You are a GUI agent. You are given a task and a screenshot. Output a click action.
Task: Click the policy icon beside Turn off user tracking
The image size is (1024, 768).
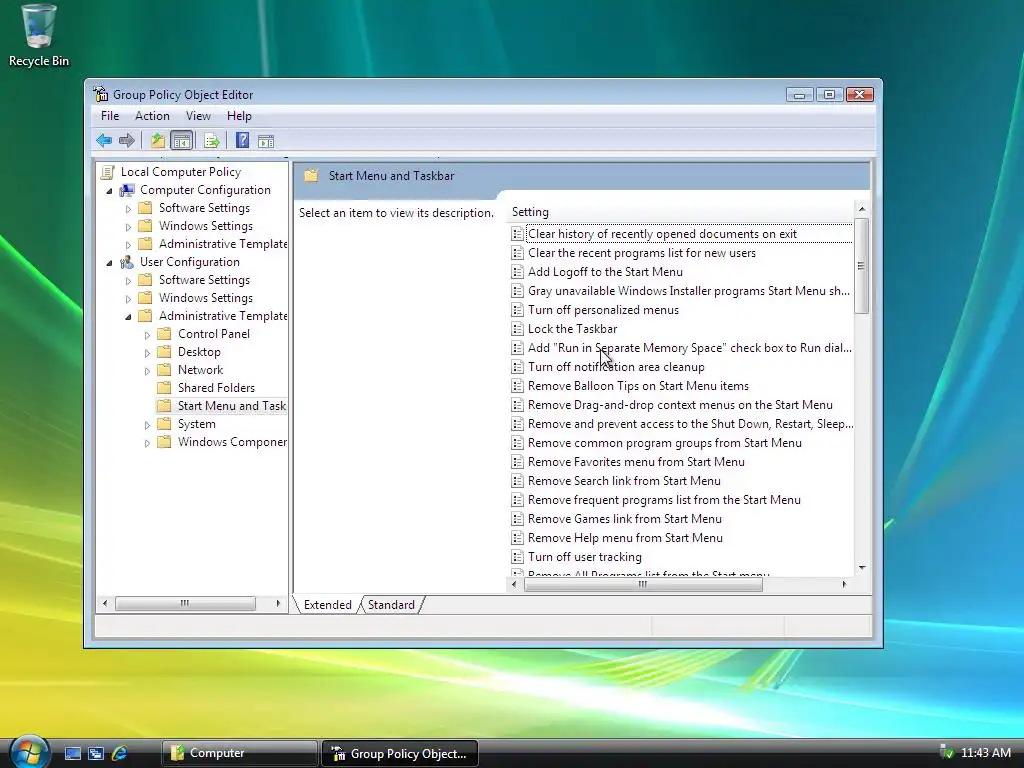tap(517, 556)
